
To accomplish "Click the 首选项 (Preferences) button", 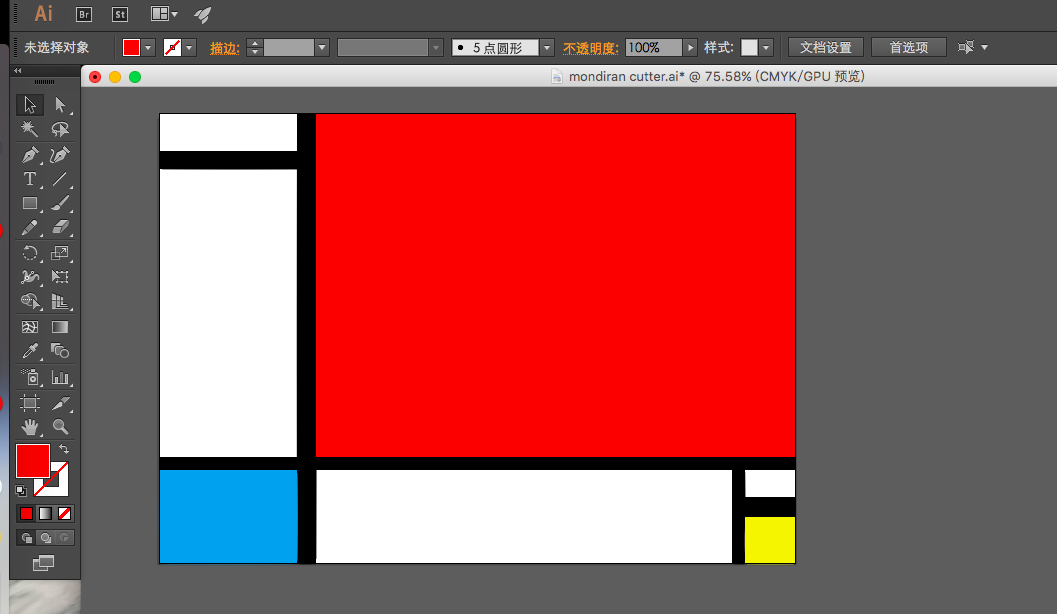I will (x=909, y=47).
